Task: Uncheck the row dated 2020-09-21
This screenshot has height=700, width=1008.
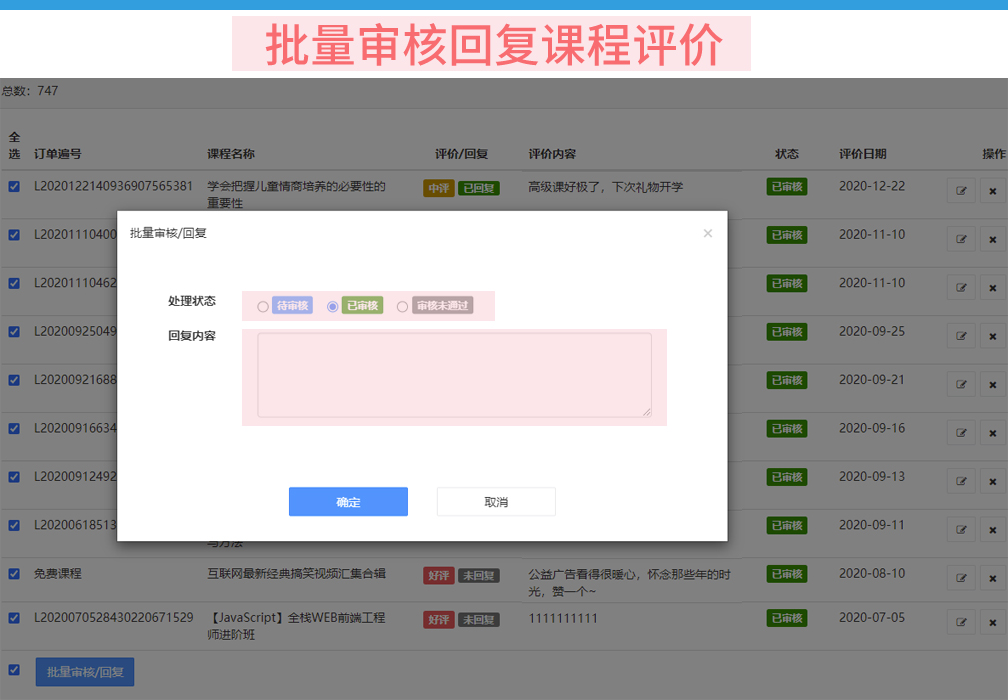Action: [14, 381]
